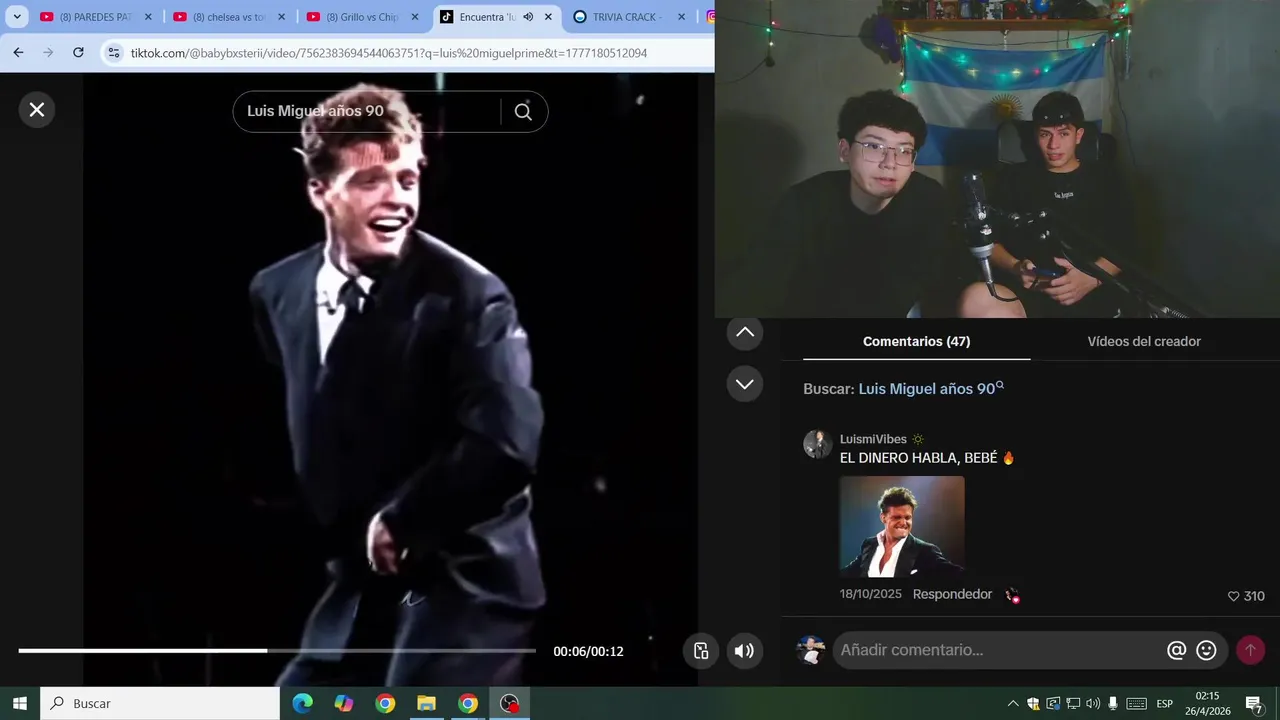The image size is (1280, 720).
Task: Open the first Chrome icon in taskbar
Action: click(x=385, y=703)
